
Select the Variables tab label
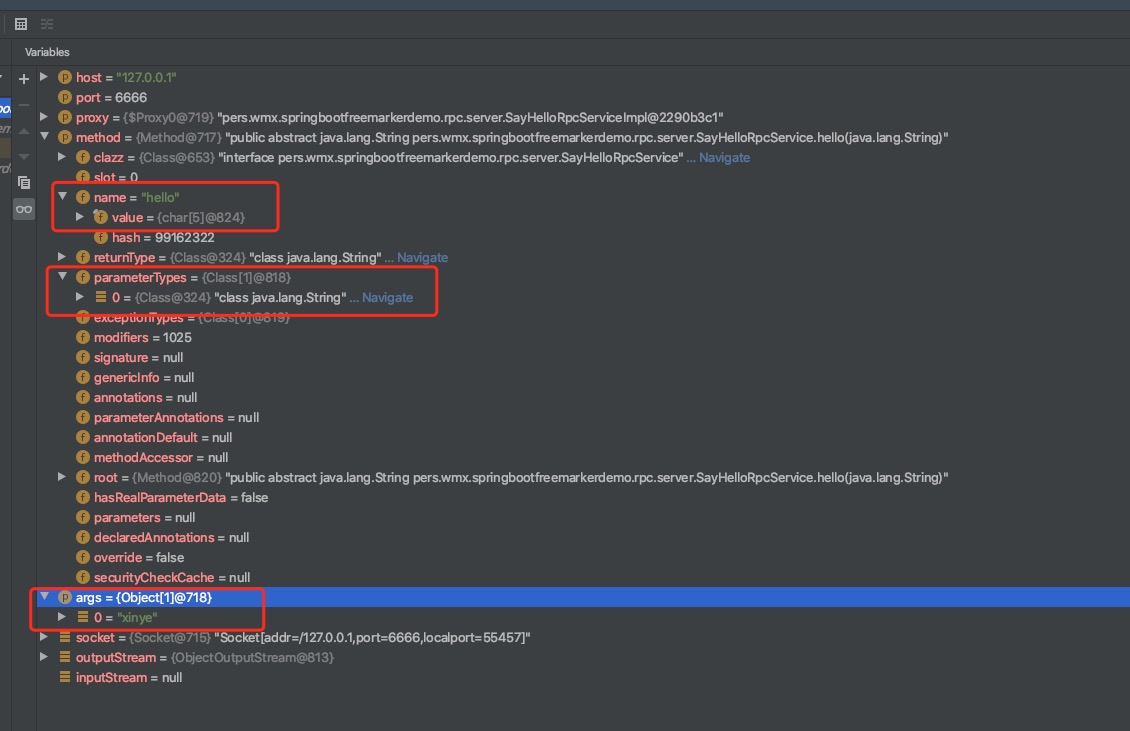(x=48, y=51)
